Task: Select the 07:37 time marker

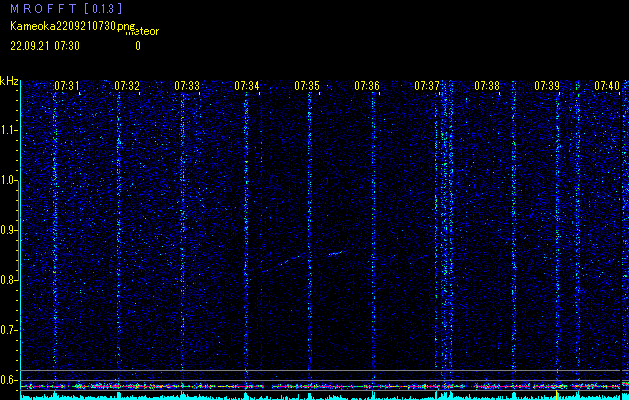Action: point(427,85)
